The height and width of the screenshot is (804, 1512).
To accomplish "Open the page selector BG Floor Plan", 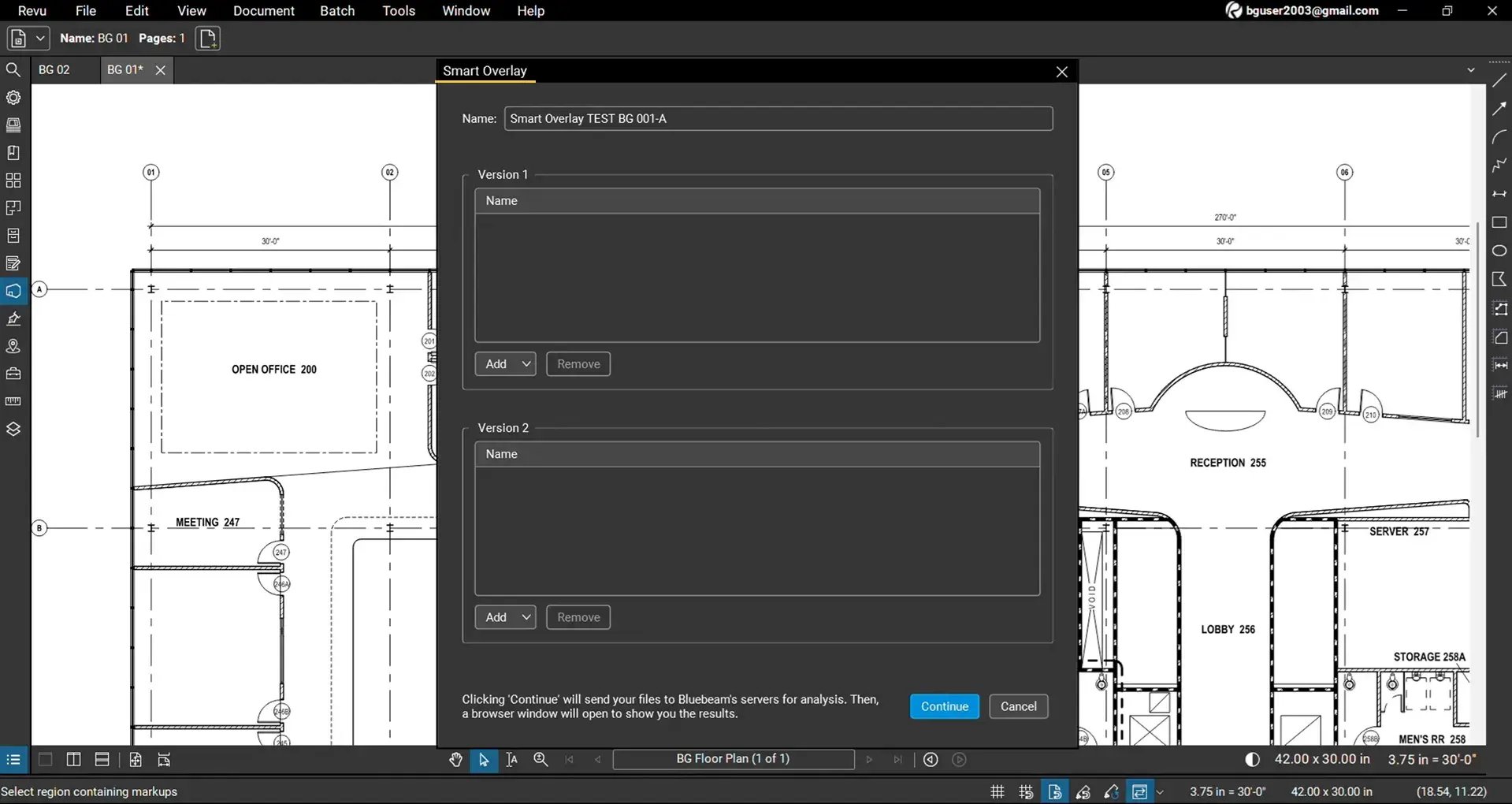I will [x=734, y=759].
